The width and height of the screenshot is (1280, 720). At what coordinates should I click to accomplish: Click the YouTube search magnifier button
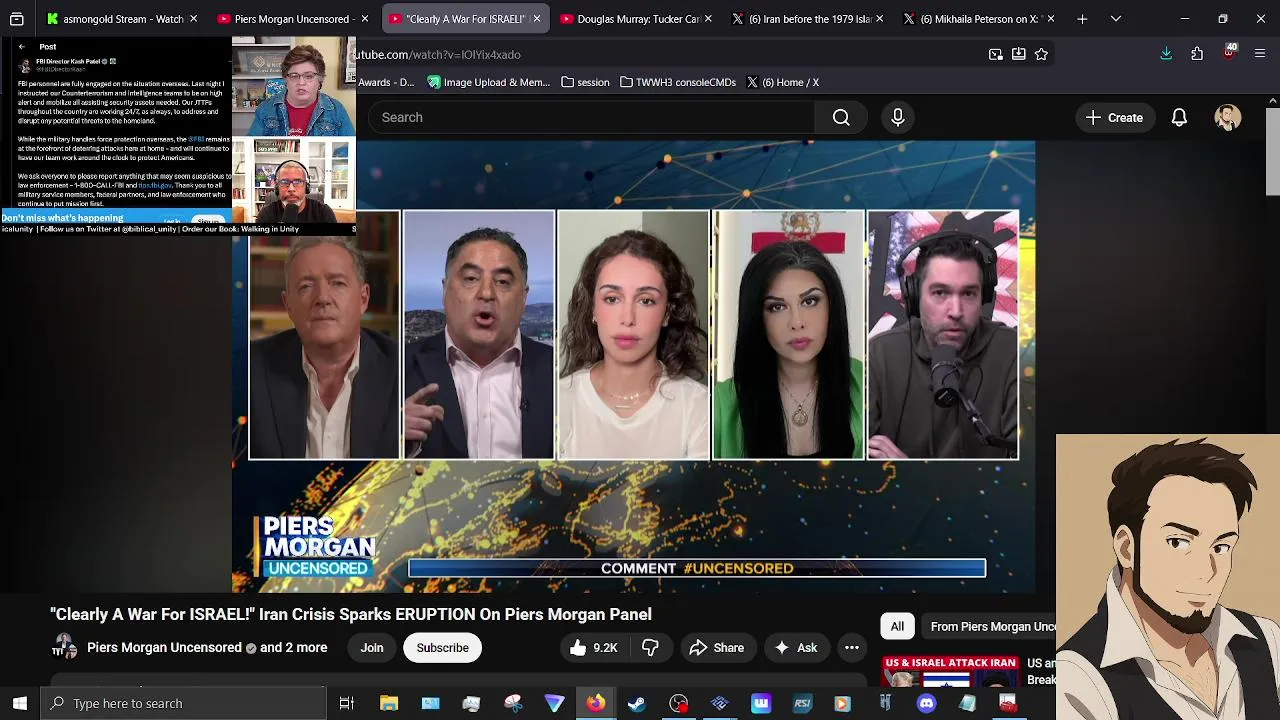[841, 117]
